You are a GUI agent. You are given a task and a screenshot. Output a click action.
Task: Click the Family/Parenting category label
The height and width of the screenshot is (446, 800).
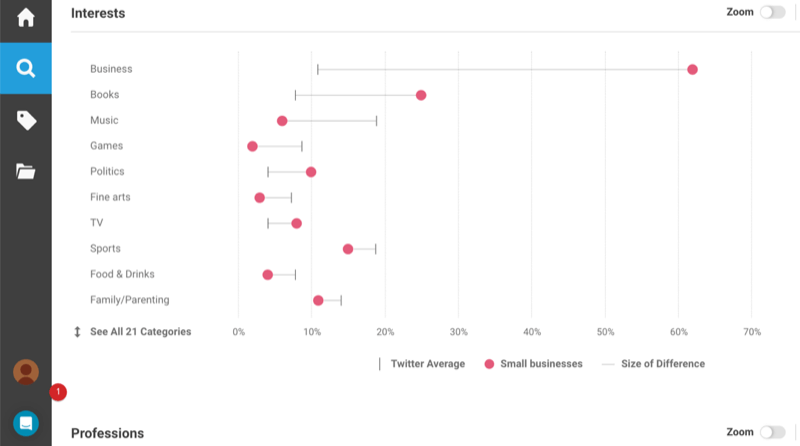[x=129, y=300]
